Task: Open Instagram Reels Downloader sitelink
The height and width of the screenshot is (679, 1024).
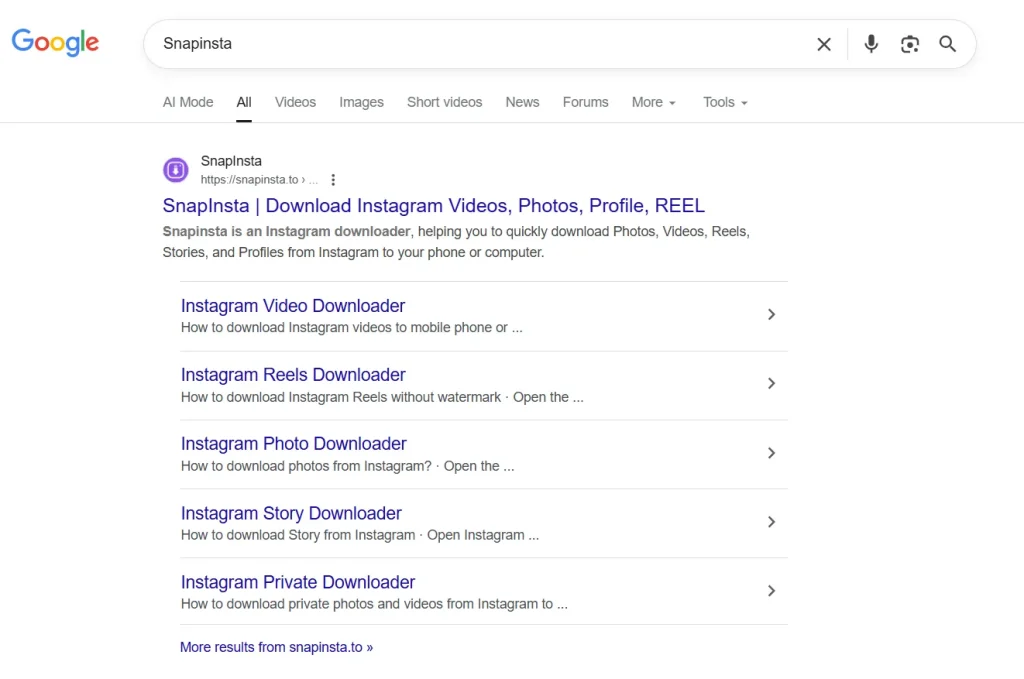Action: click(293, 375)
